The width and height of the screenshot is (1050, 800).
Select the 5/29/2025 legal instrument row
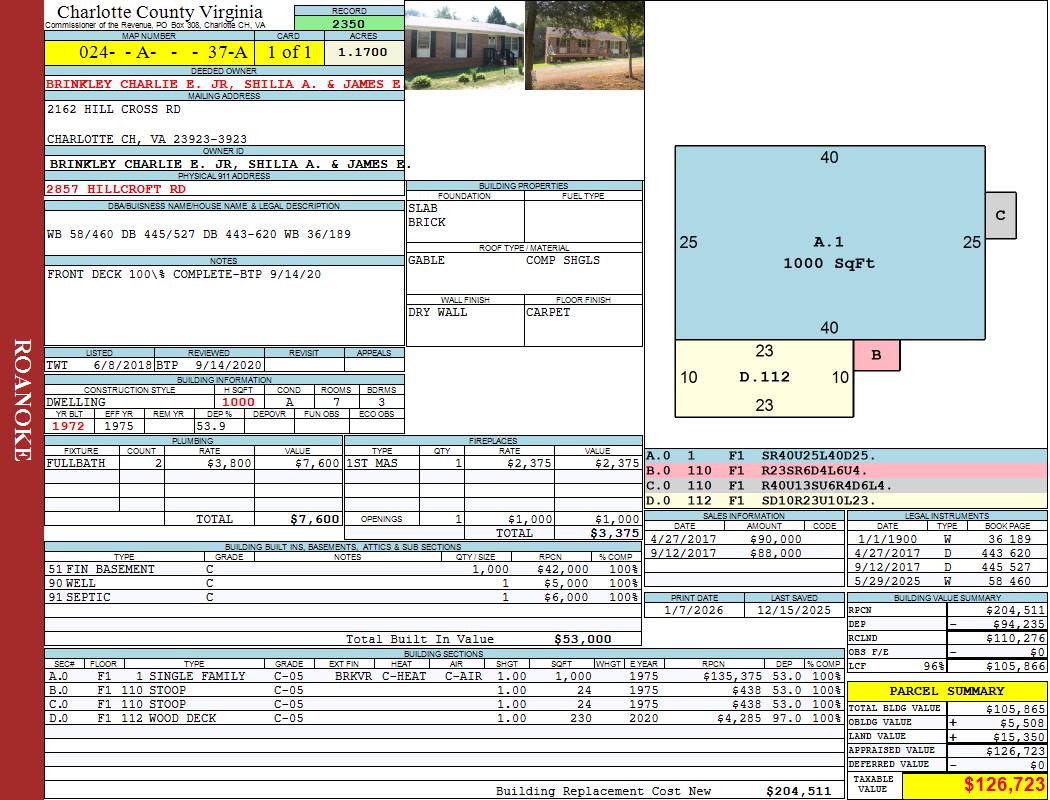(x=945, y=581)
